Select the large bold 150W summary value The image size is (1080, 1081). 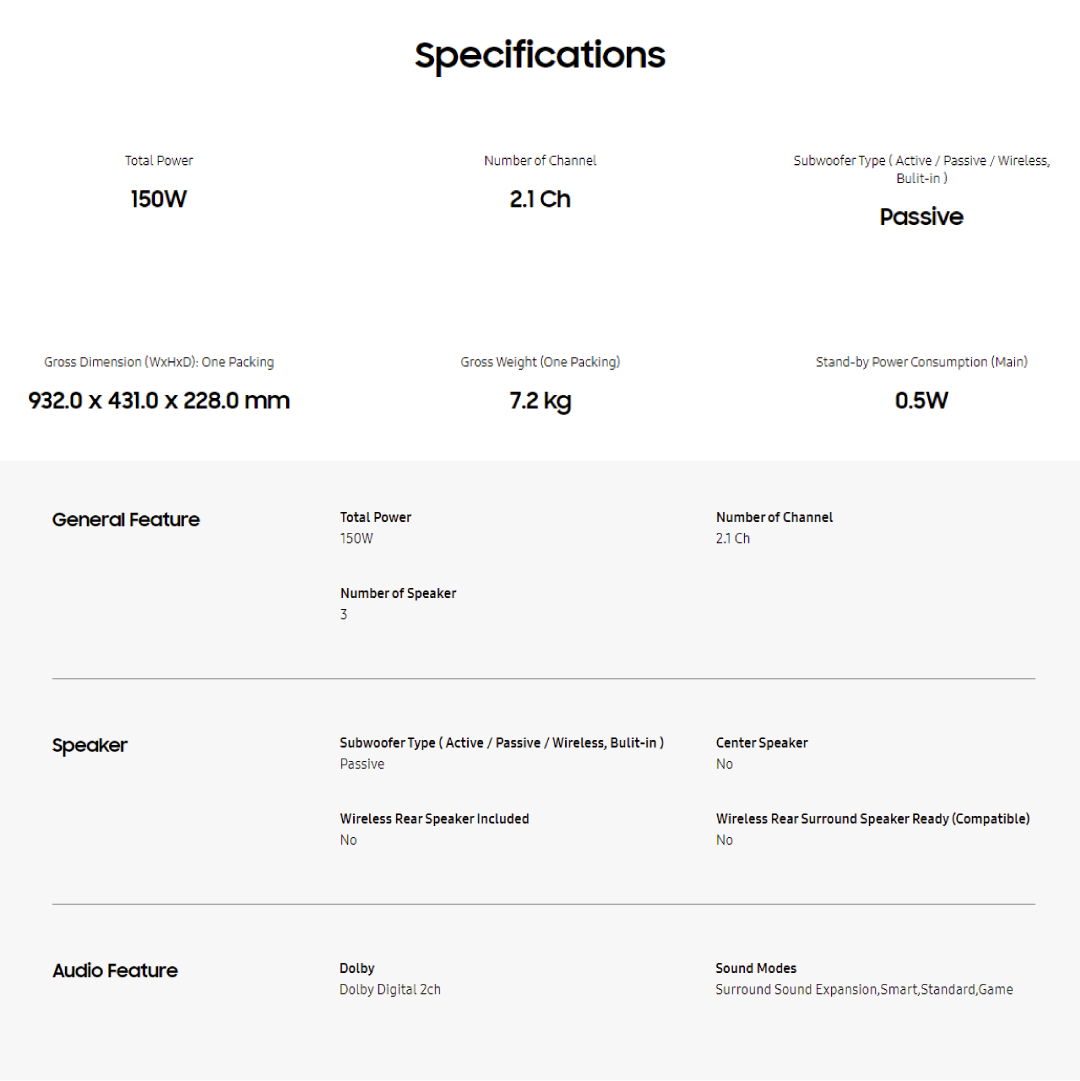159,199
